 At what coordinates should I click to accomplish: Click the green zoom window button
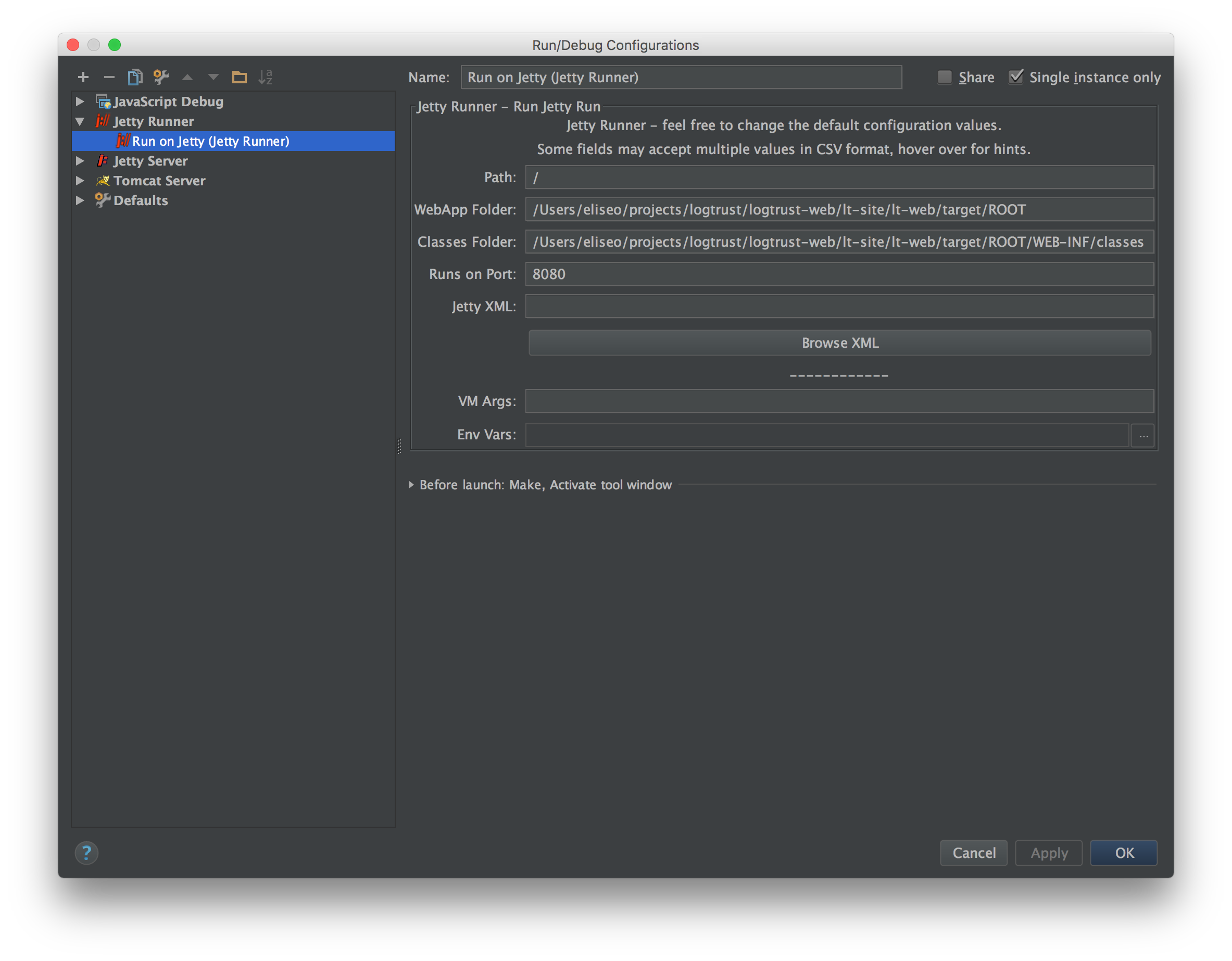tap(115, 45)
